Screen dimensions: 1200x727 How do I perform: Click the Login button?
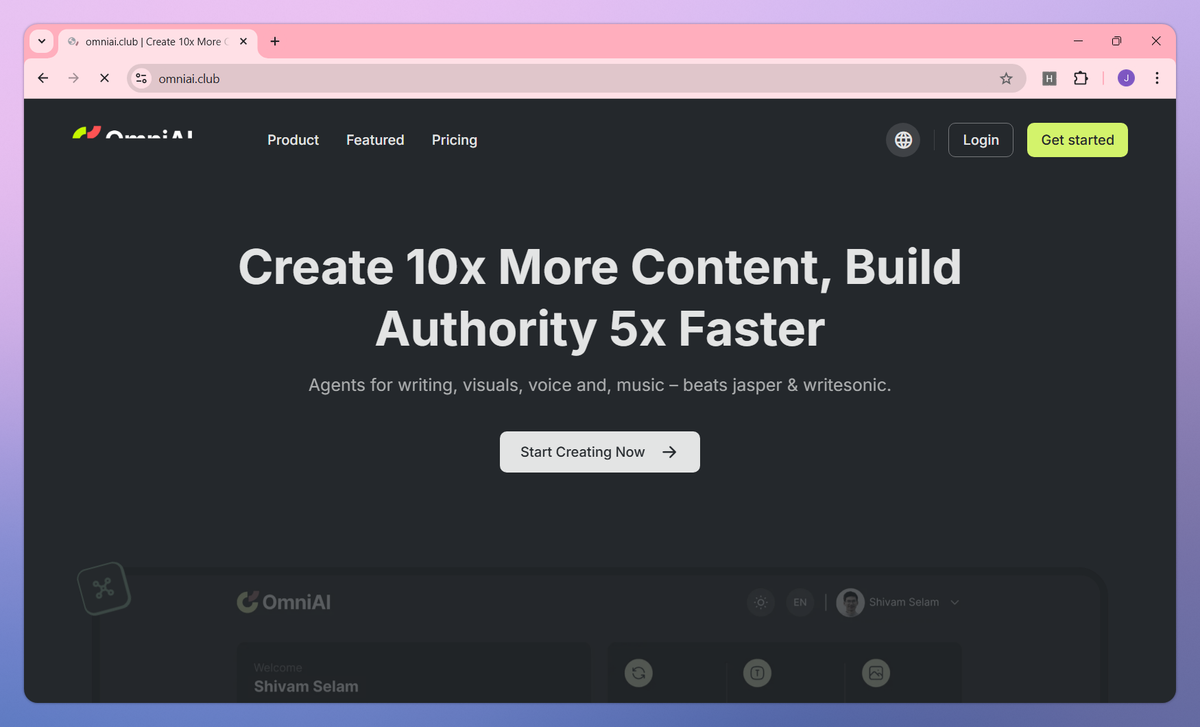tap(980, 140)
